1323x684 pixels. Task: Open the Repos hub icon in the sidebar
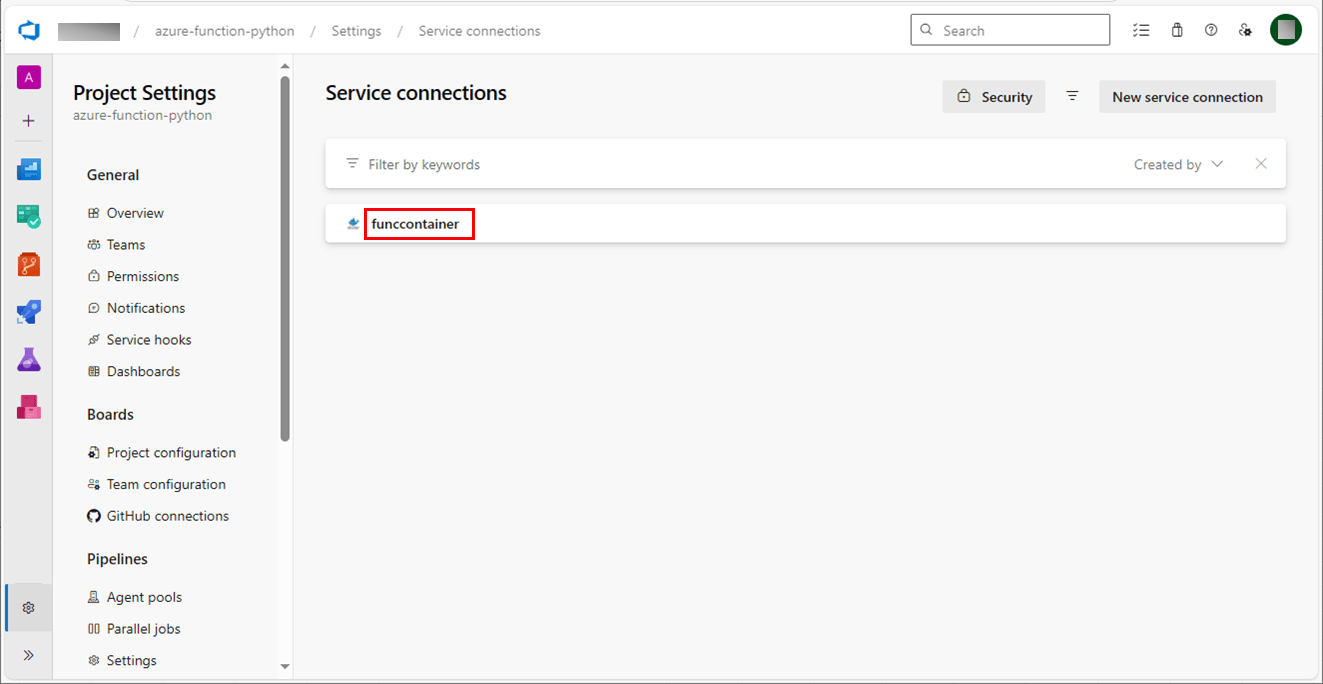coord(29,265)
